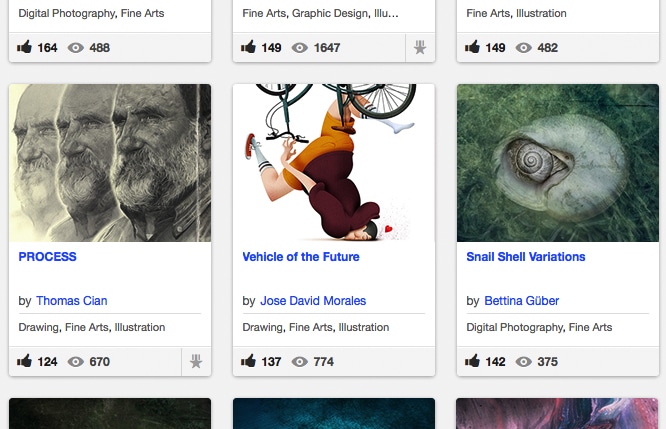Click thumbs-up icon on Snail Shell Variations
Viewport: 666px width, 429px height.
coord(474,362)
